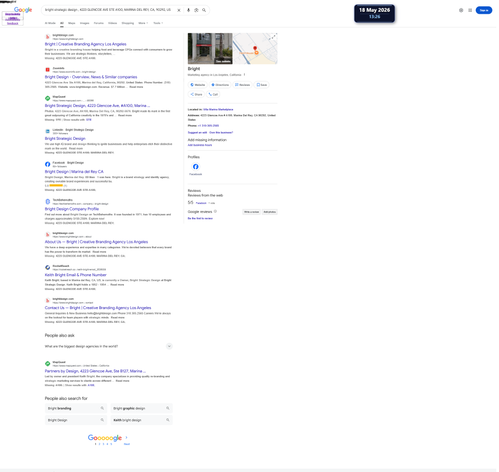
Task: Click the Directions button in the Bright panel
Action: click(x=221, y=85)
